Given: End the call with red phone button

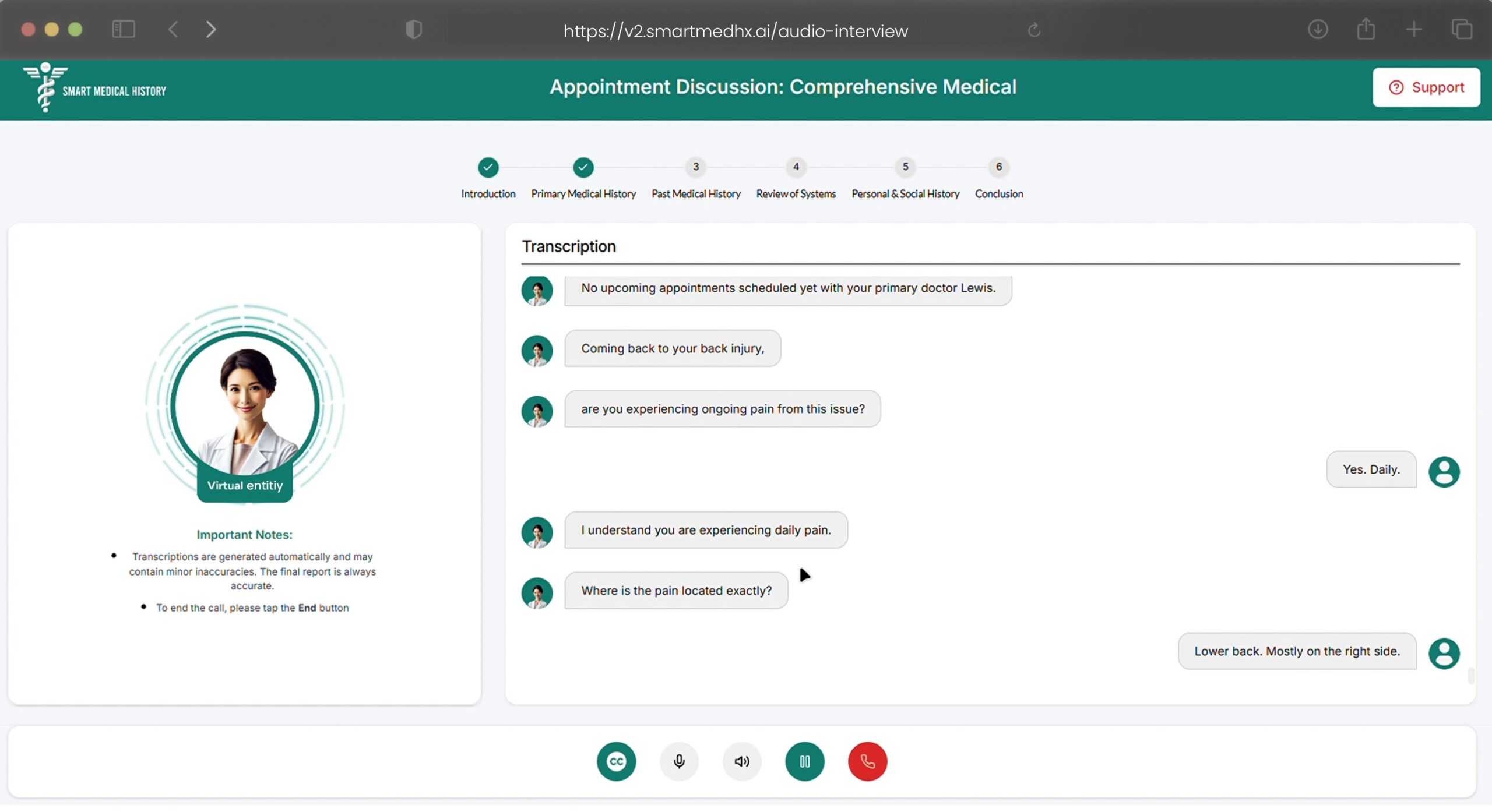Looking at the screenshot, I should click(x=867, y=761).
